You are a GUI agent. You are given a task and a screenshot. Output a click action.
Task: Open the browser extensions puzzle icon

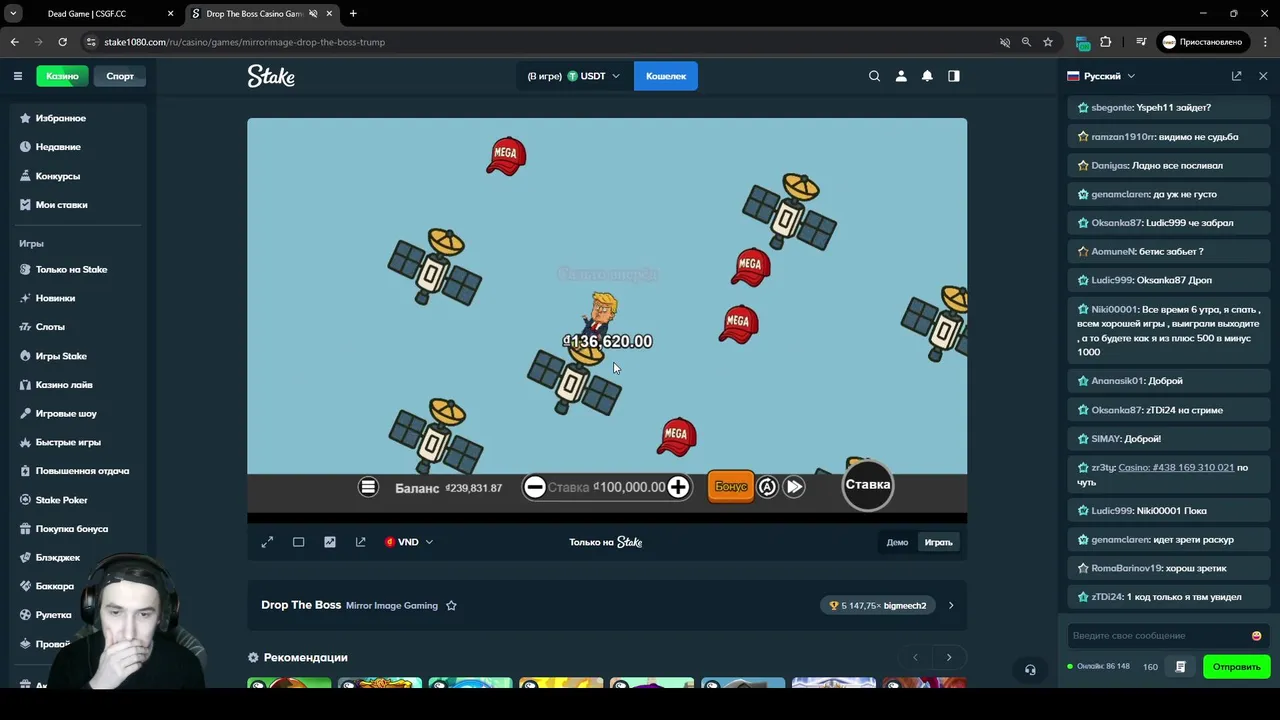1105,42
